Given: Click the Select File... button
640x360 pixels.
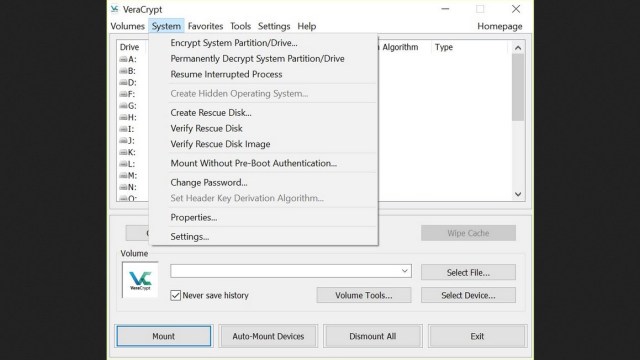Looking at the screenshot, I should (468, 272).
